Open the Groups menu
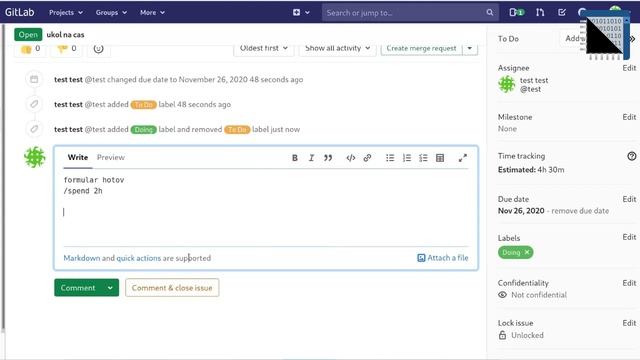Screen dimensions: 640x360 [111, 13]
